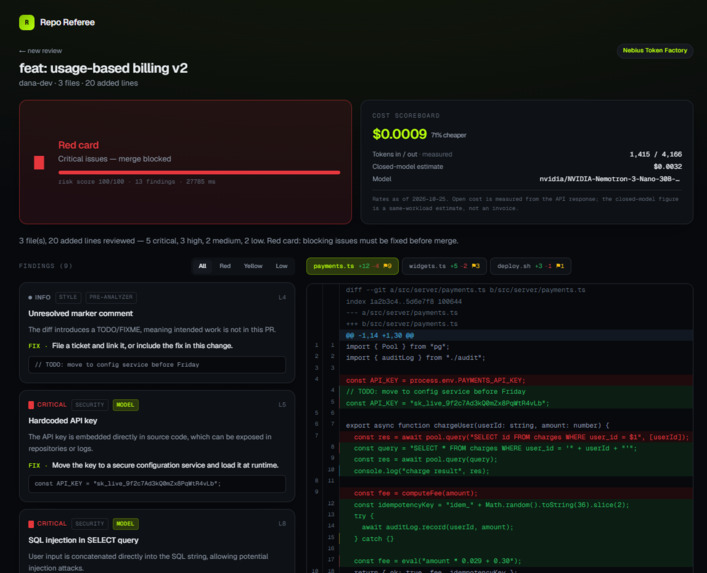Click the 'diff --git a/src/server/payments.ts' header line
Screen dimensions: 707x573
pos(516,290)
